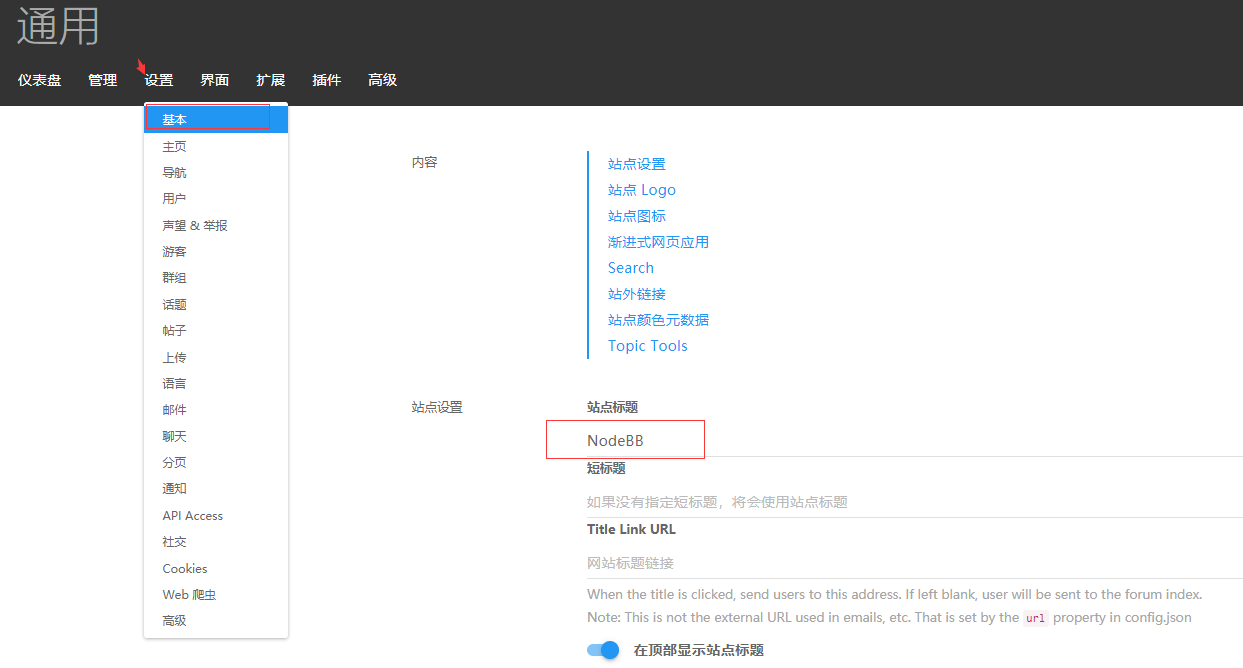Choose 话题 dropdown entry
Screen dimensions: 1243x668
point(216,304)
